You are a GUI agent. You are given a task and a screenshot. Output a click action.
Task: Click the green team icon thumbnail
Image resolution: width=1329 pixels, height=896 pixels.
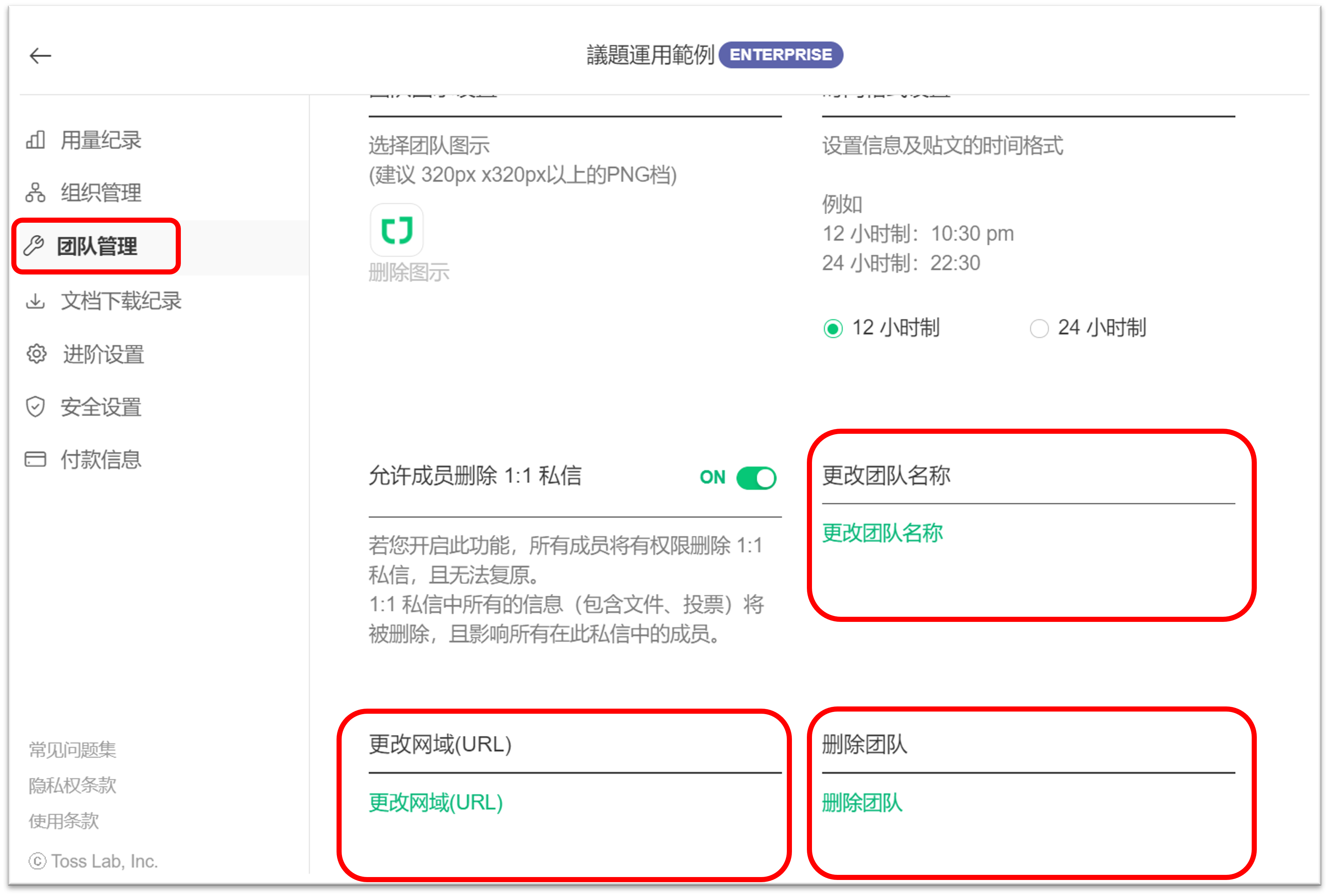(x=397, y=230)
